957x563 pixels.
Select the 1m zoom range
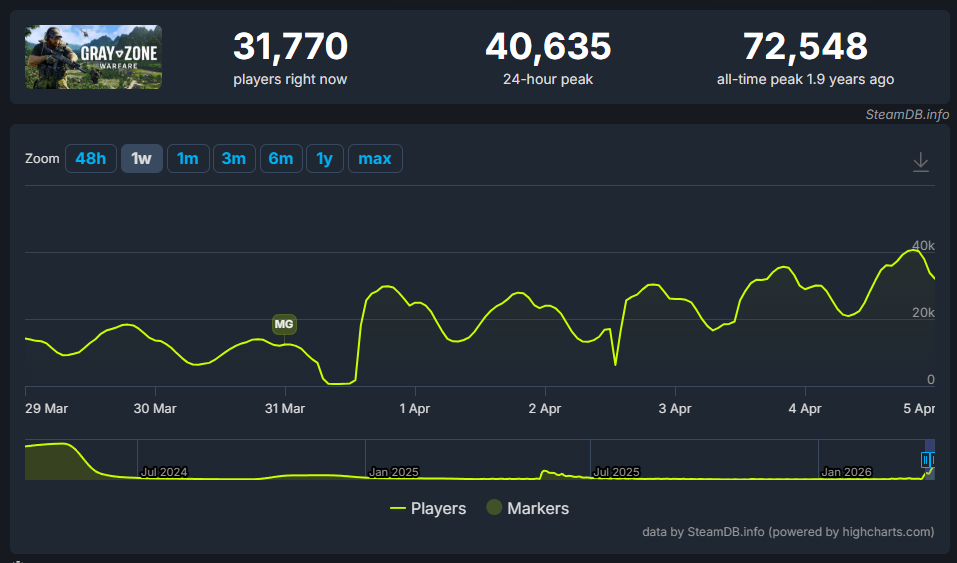pyautogui.click(x=188, y=159)
